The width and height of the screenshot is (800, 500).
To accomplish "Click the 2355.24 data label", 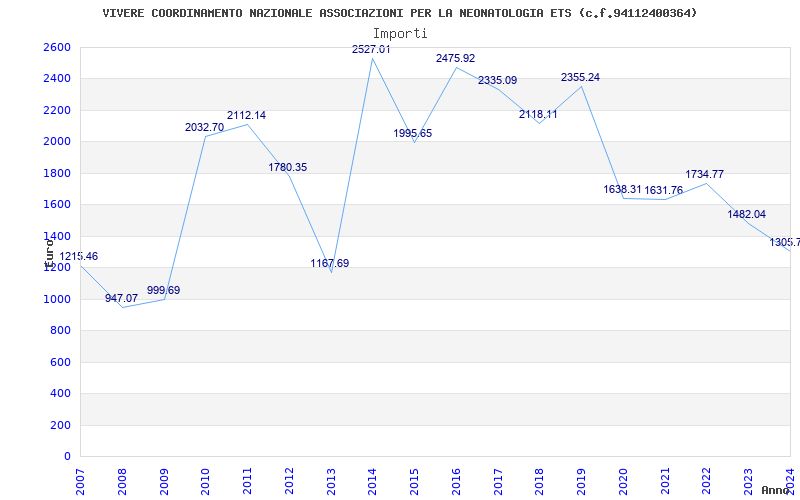I will pyautogui.click(x=581, y=78).
